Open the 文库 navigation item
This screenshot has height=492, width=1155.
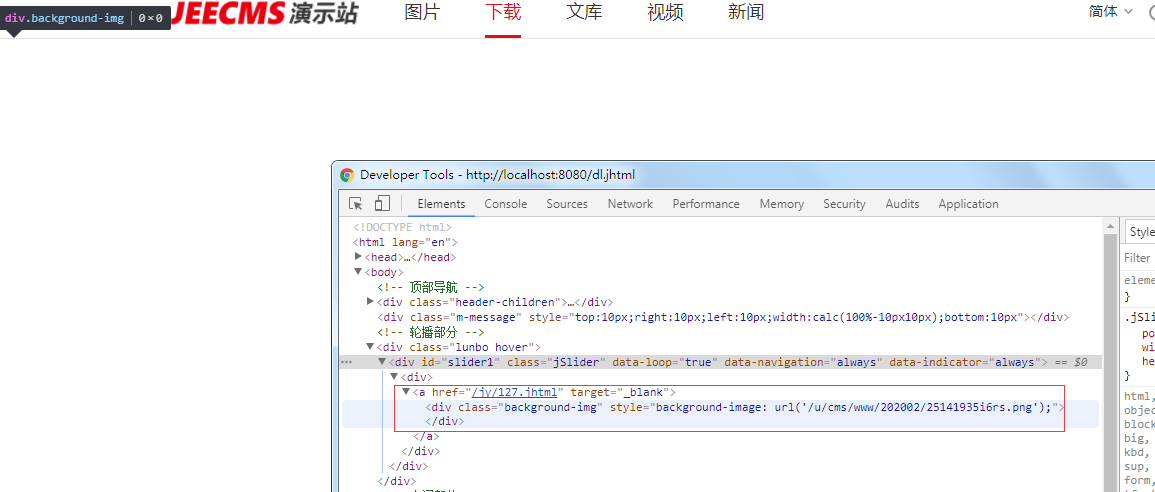pos(584,13)
